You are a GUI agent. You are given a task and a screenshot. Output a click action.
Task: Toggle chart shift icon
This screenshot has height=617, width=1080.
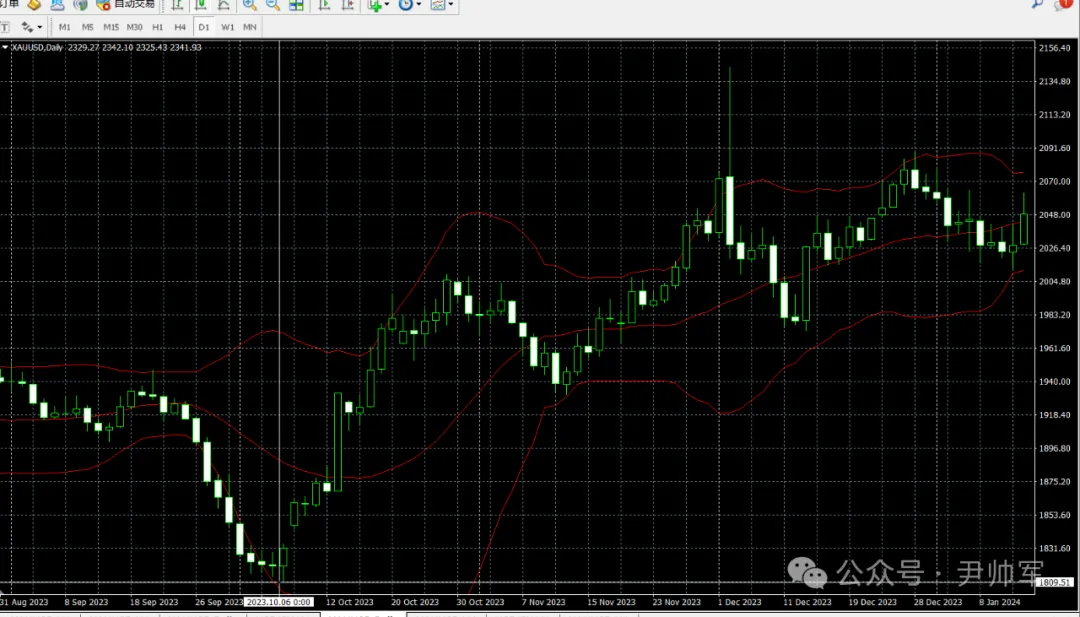(347, 5)
